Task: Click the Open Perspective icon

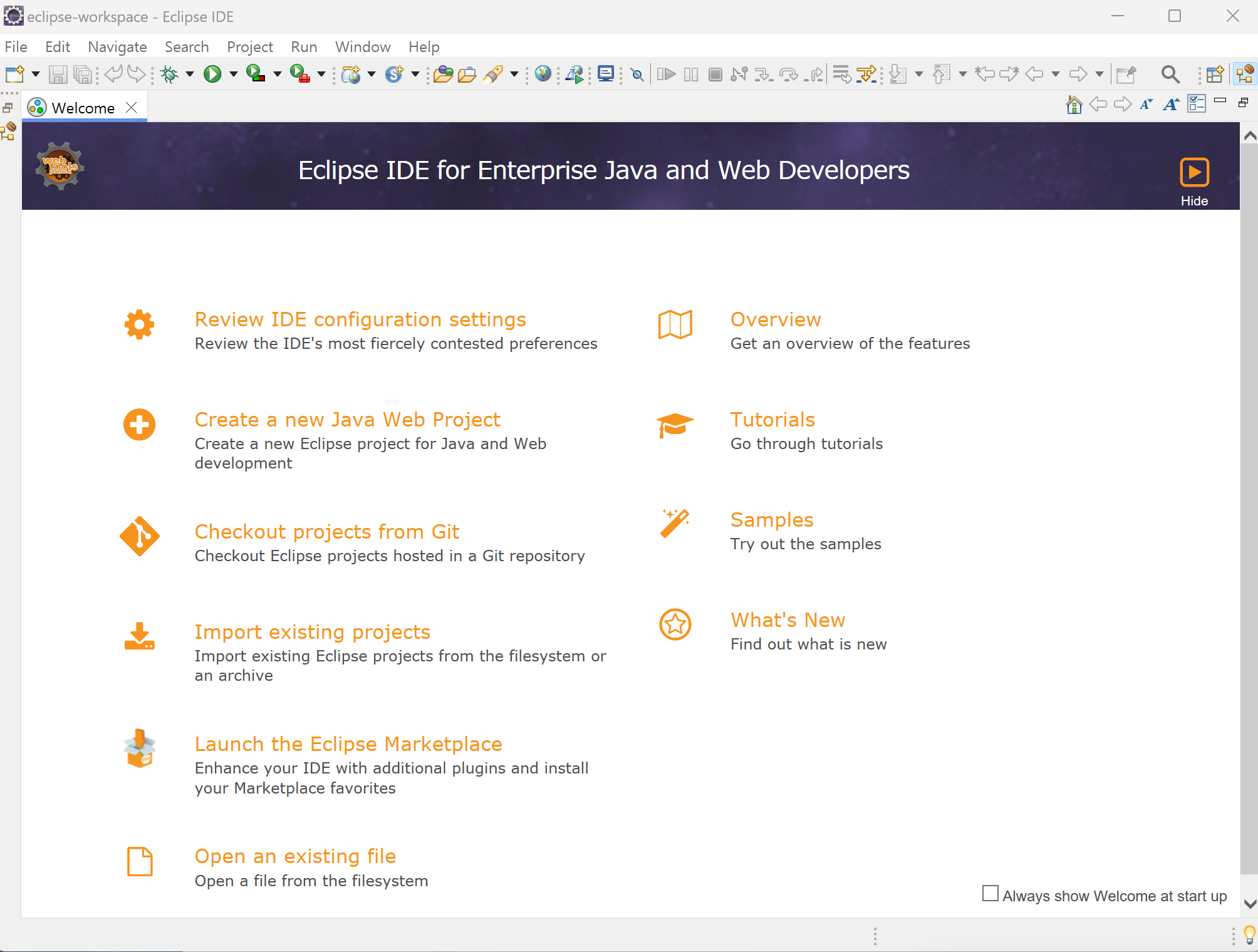Action: pyautogui.click(x=1214, y=75)
